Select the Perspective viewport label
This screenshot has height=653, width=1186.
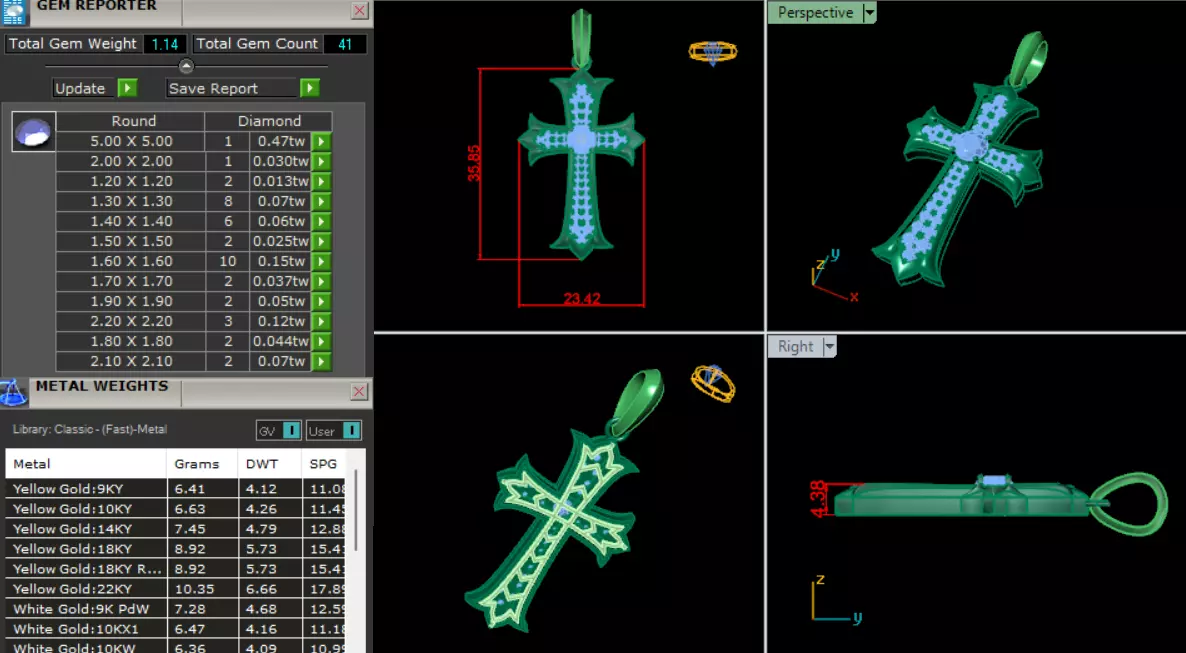click(x=815, y=13)
